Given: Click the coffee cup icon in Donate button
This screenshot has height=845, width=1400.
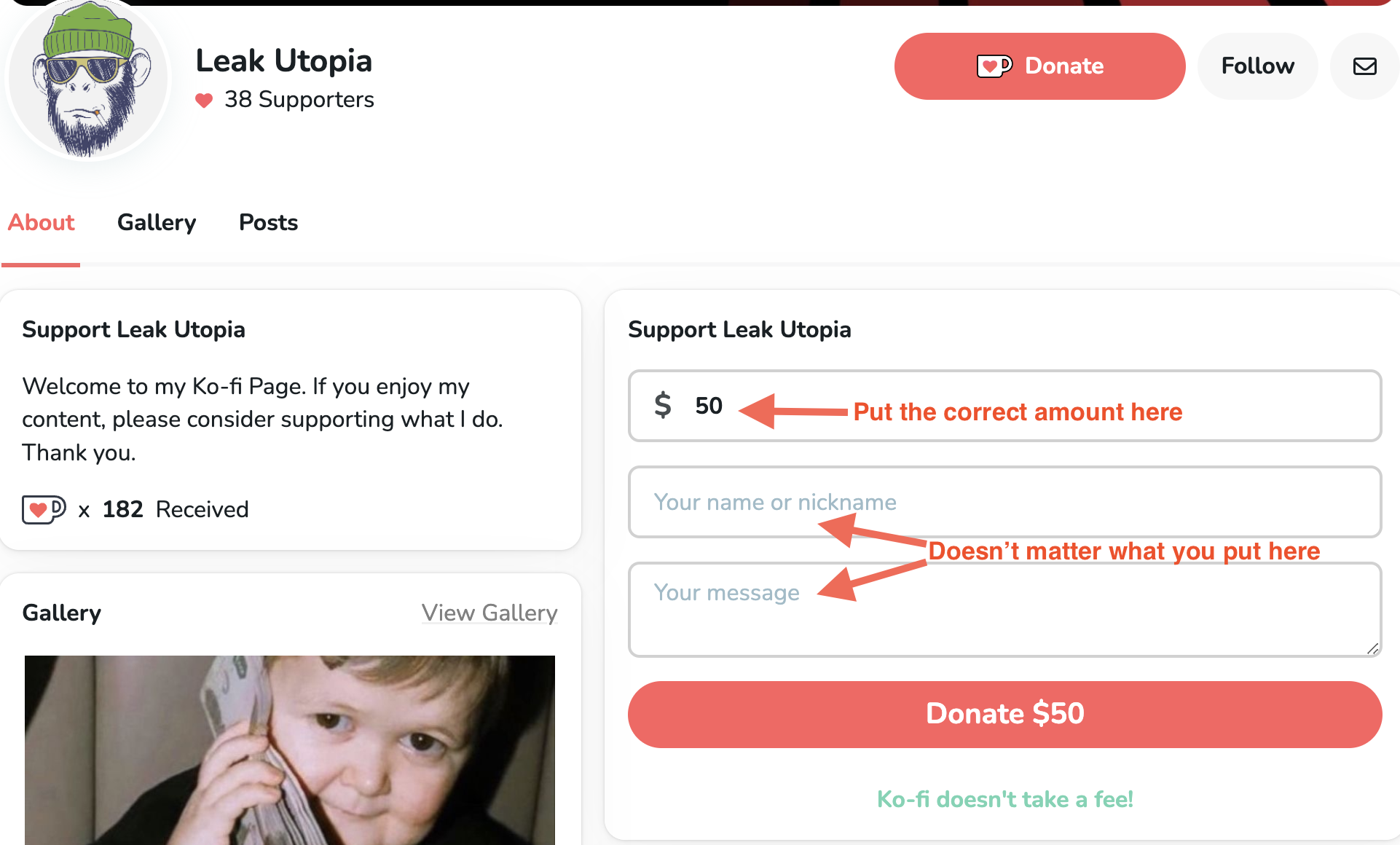Looking at the screenshot, I should click(x=994, y=66).
